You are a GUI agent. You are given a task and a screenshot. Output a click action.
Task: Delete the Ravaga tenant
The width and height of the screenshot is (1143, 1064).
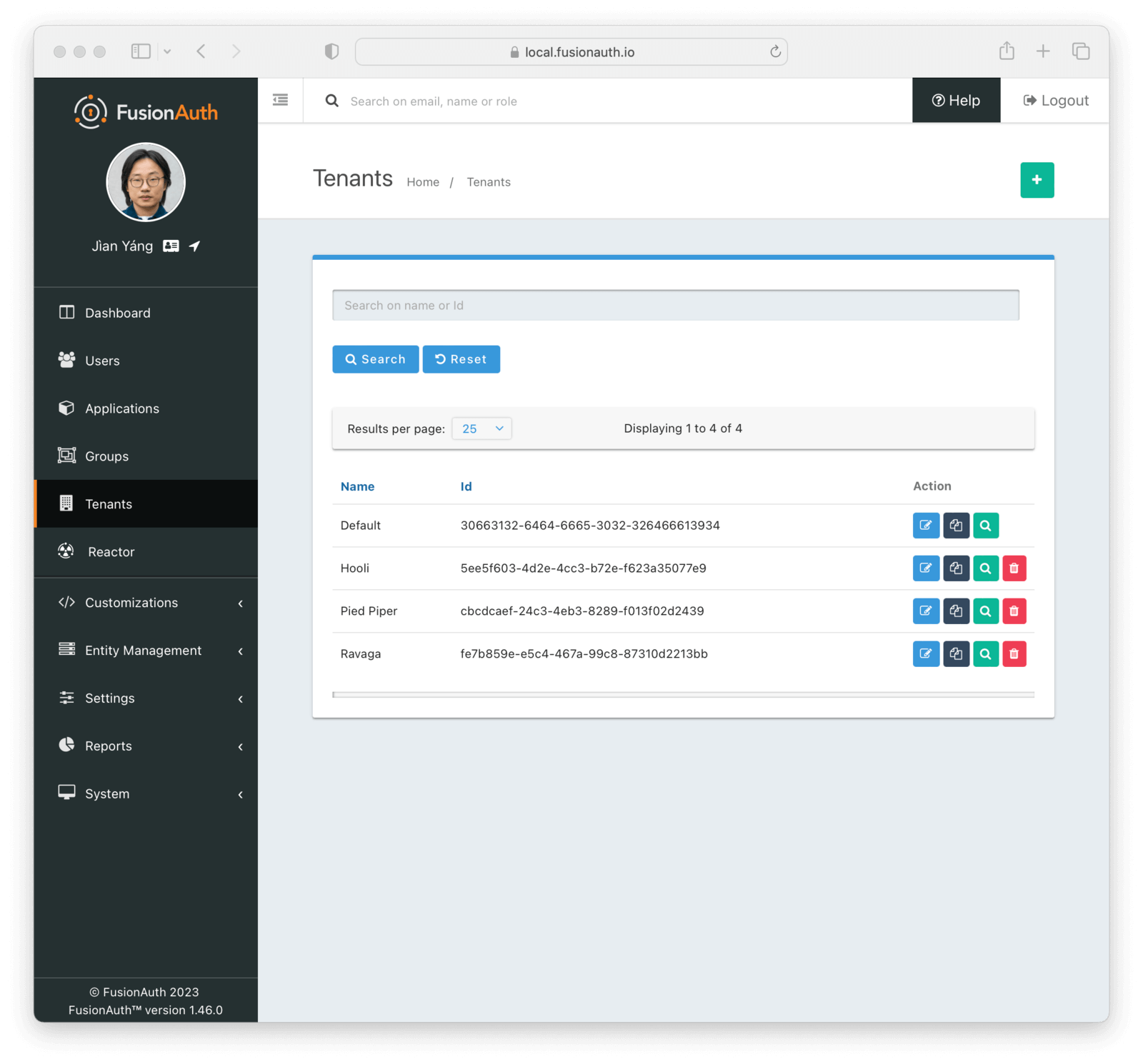tap(1014, 654)
